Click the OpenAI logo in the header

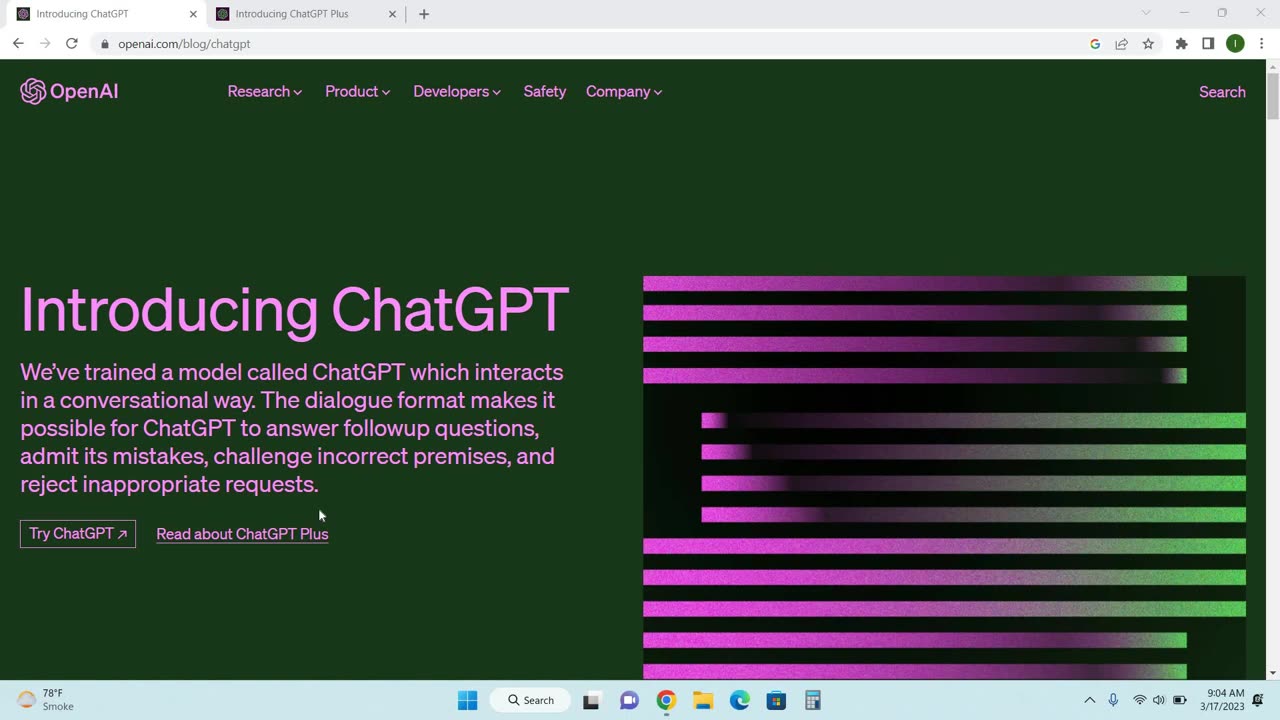[69, 92]
